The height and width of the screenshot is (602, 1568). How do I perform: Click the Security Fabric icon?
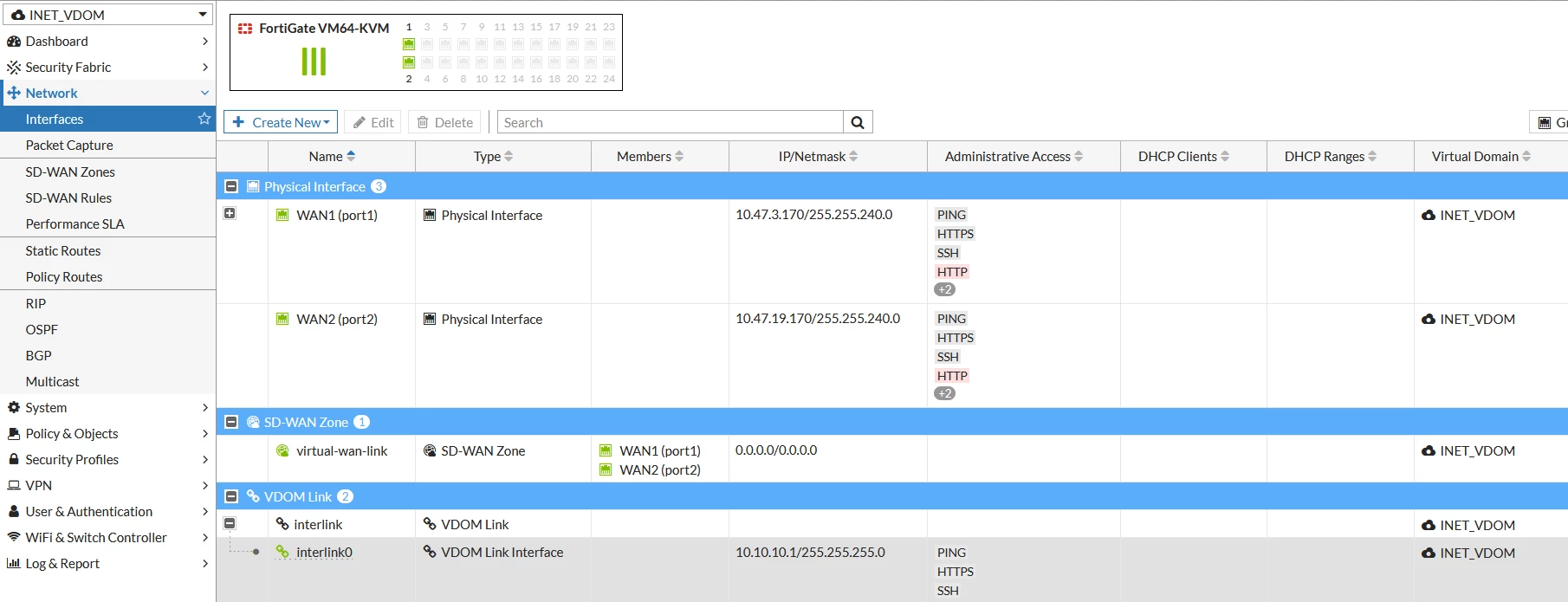click(14, 67)
